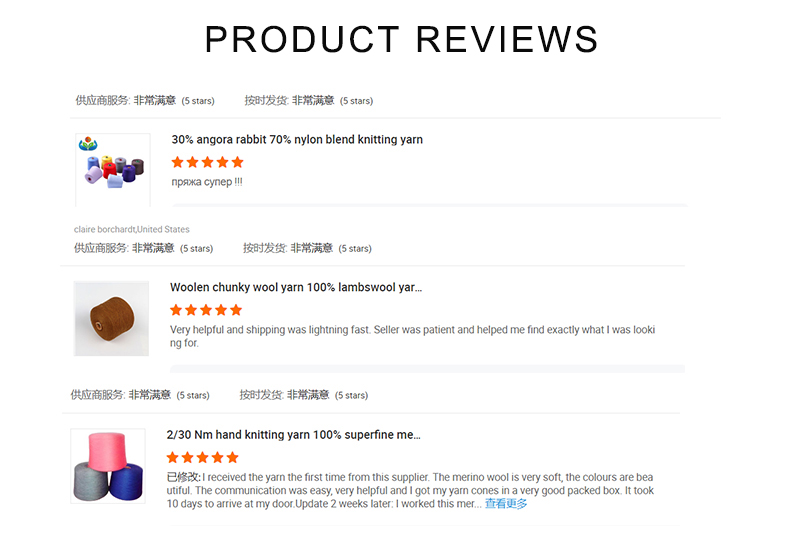Click the first review's 按时发货 rating label
The width and height of the screenshot is (800, 550).
(x=267, y=101)
